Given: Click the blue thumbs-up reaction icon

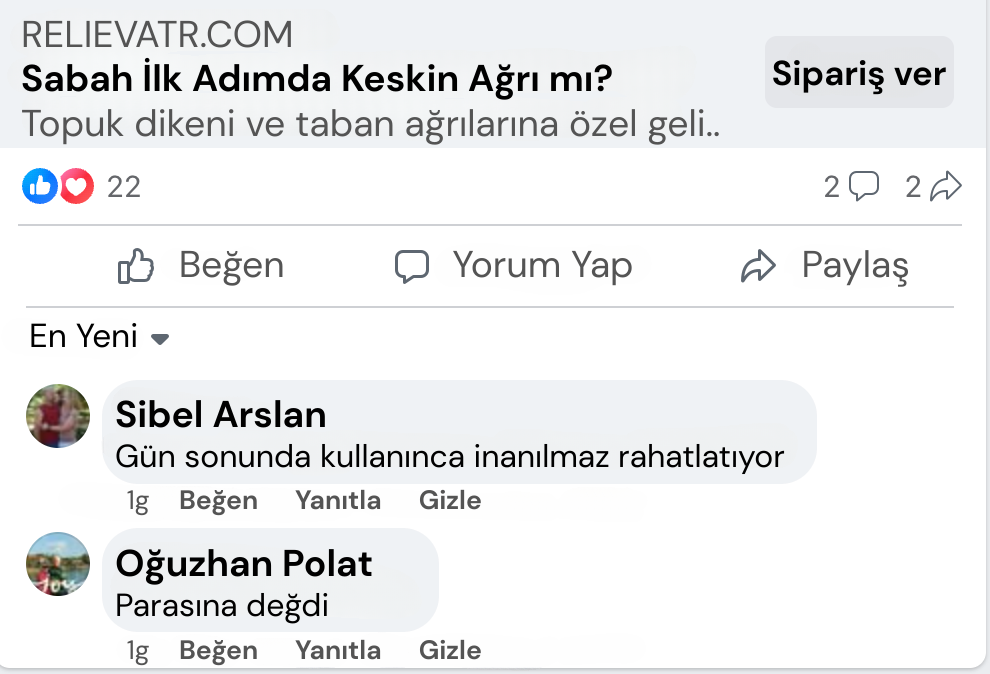Looking at the screenshot, I should [x=40, y=186].
